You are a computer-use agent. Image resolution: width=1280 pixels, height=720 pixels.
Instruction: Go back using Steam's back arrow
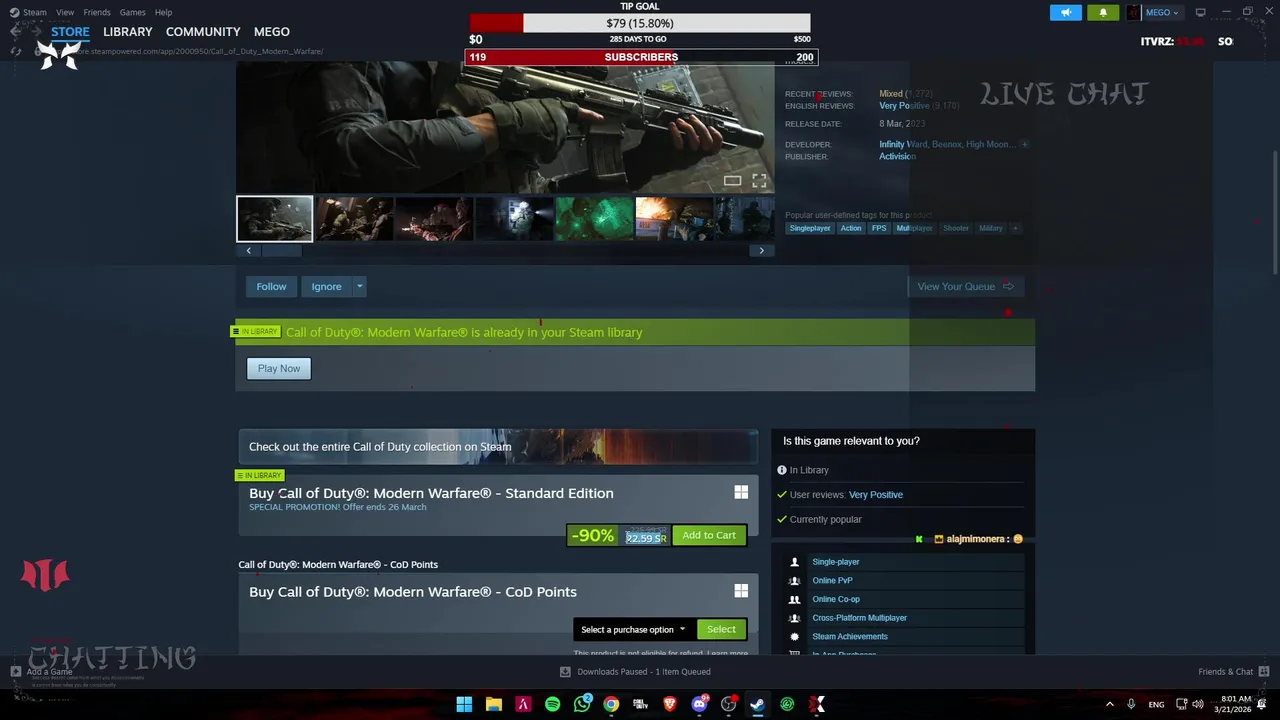coord(15,32)
